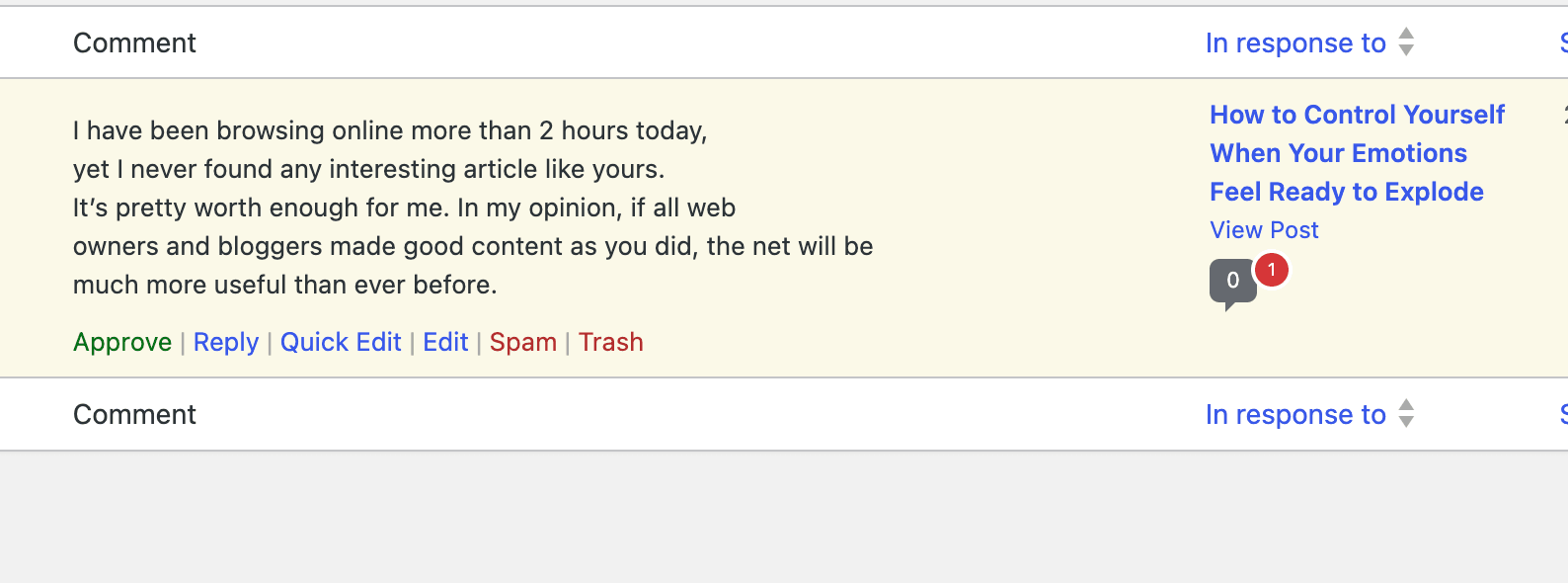Screen dimensions: 1568x583
Task: Click the red pending comments badge
Action: [1272, 270]
